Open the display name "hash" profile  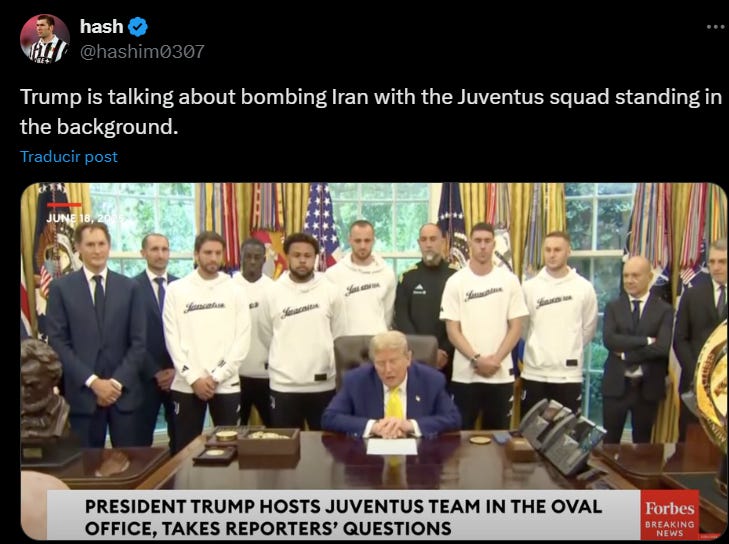point(101,27)
